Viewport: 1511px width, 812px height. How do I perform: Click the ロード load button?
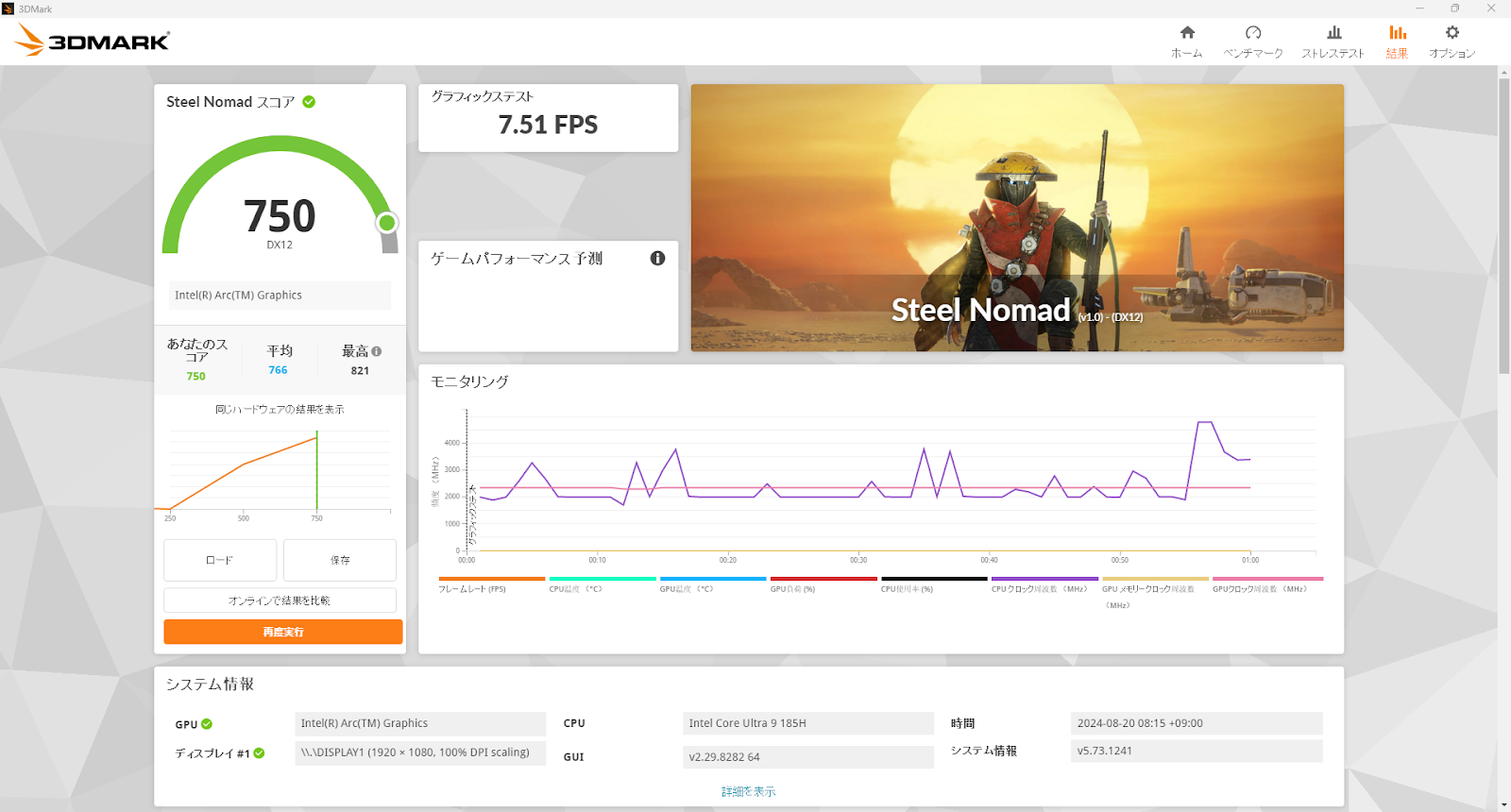[x=220, y=560]
